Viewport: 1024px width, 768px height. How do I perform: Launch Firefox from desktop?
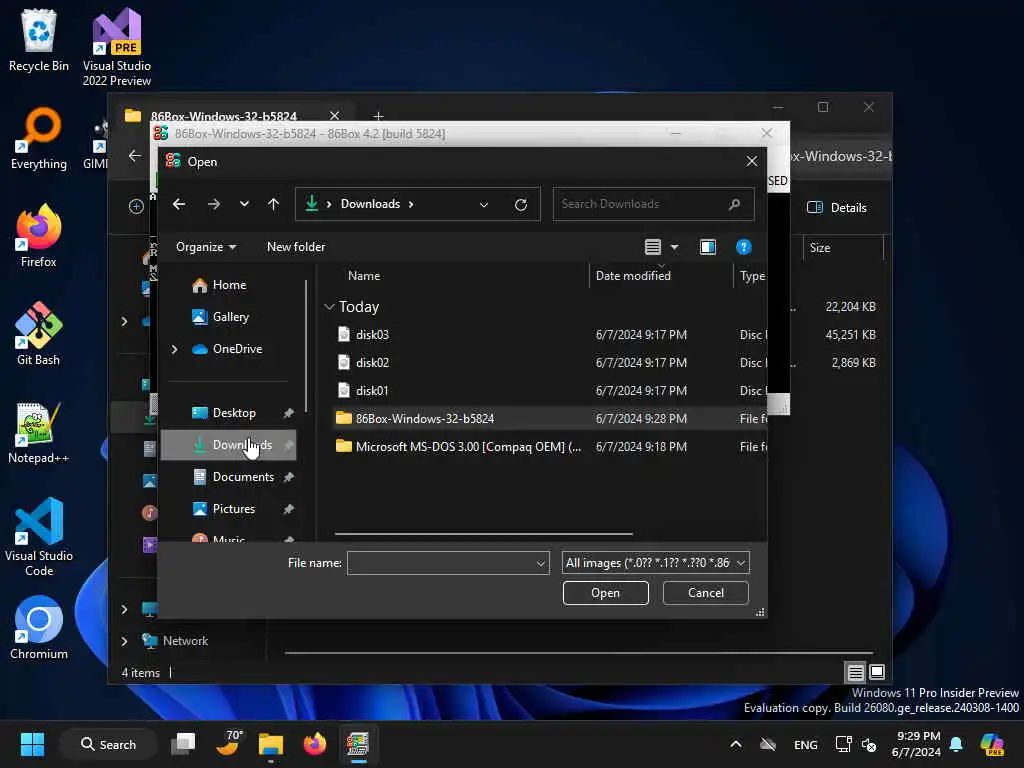[x=39, y=236]
